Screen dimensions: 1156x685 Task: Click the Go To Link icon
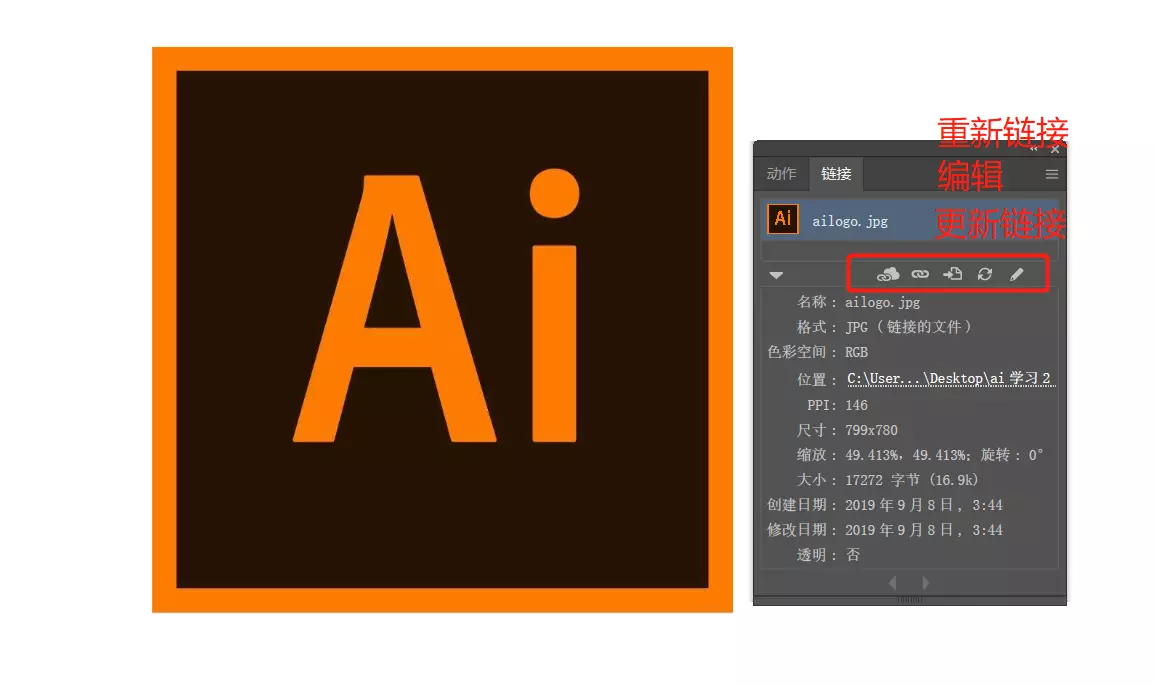pyautogui.click(x=953, y=274)
